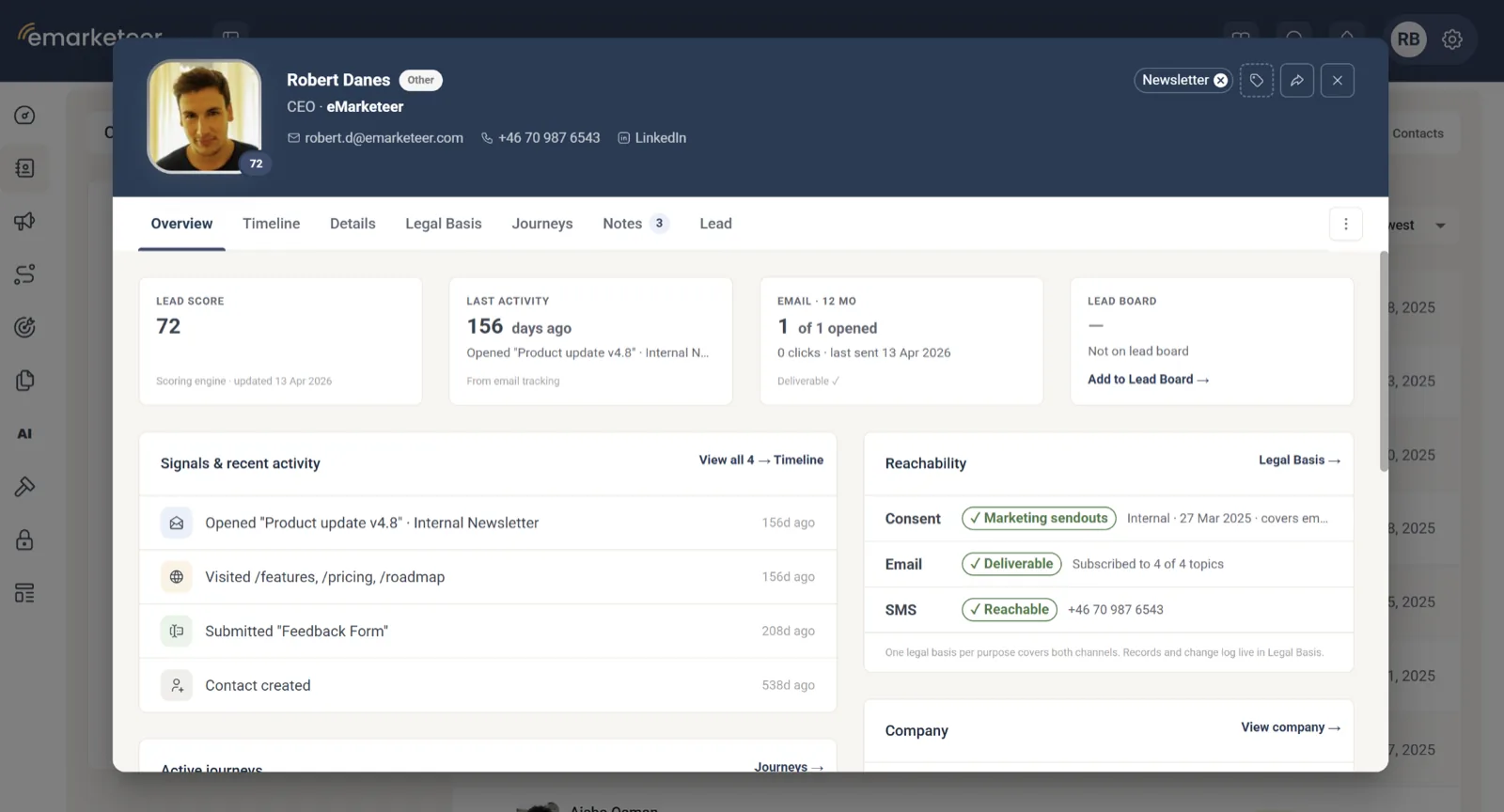Viewport: 1504px width, 812px height.
Task: Click the +46 70 987 6543 header phone number
Action: pyautogui.click(x=549, y=138)
